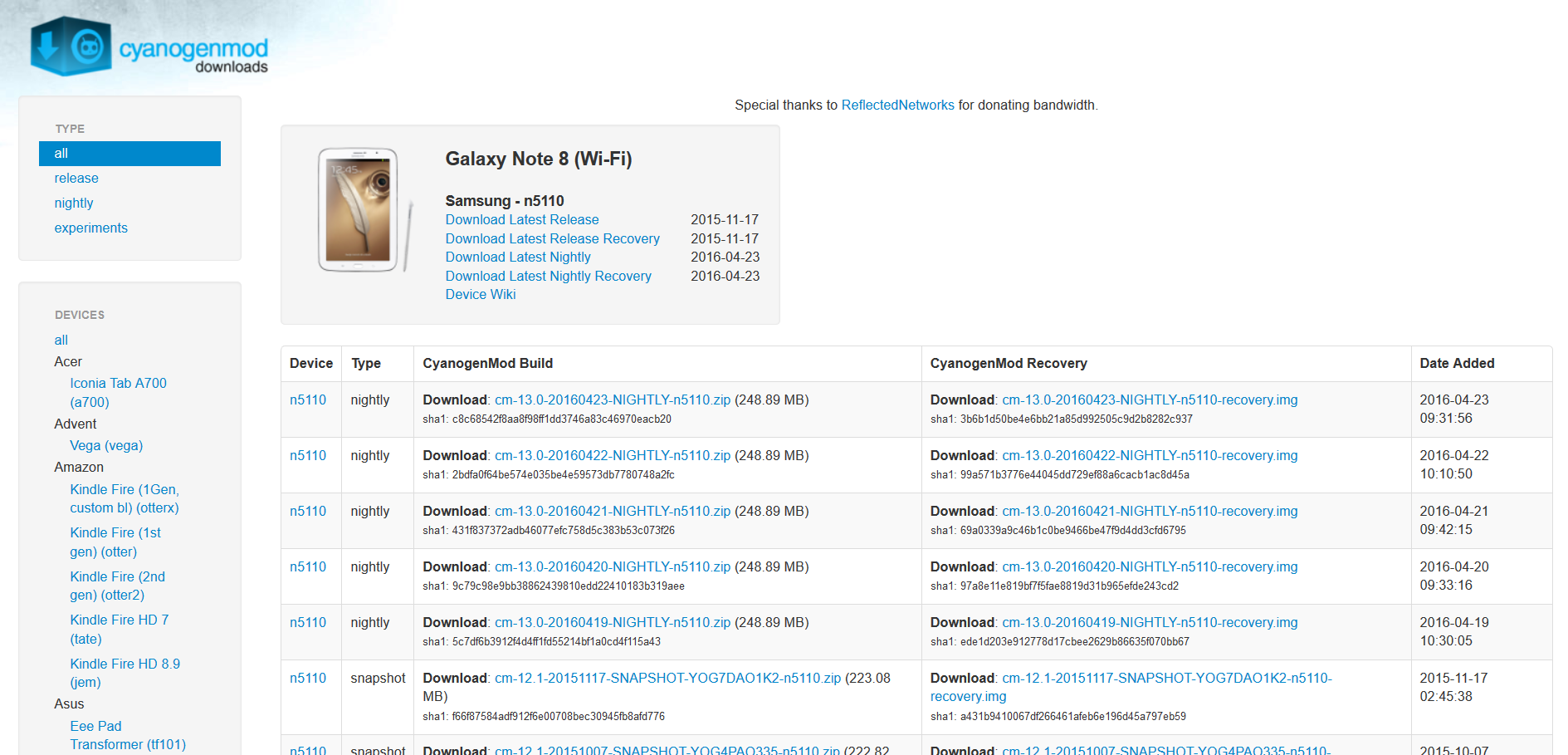Select 'all' under Devices list
The height and width of the screenshot is (755, 1568).
tap(61, 341)
